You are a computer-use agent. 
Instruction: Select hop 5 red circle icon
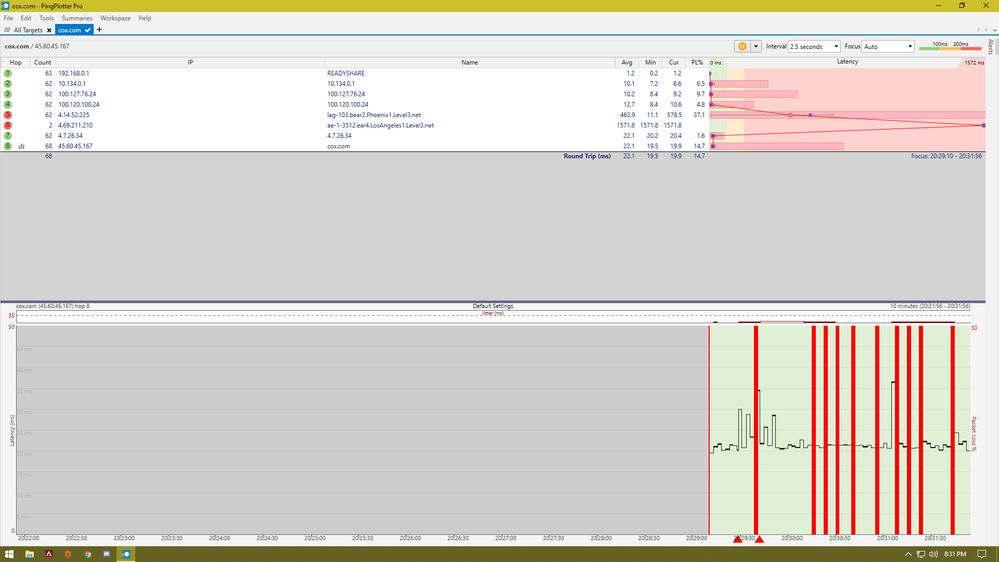(x=8, y=115)
